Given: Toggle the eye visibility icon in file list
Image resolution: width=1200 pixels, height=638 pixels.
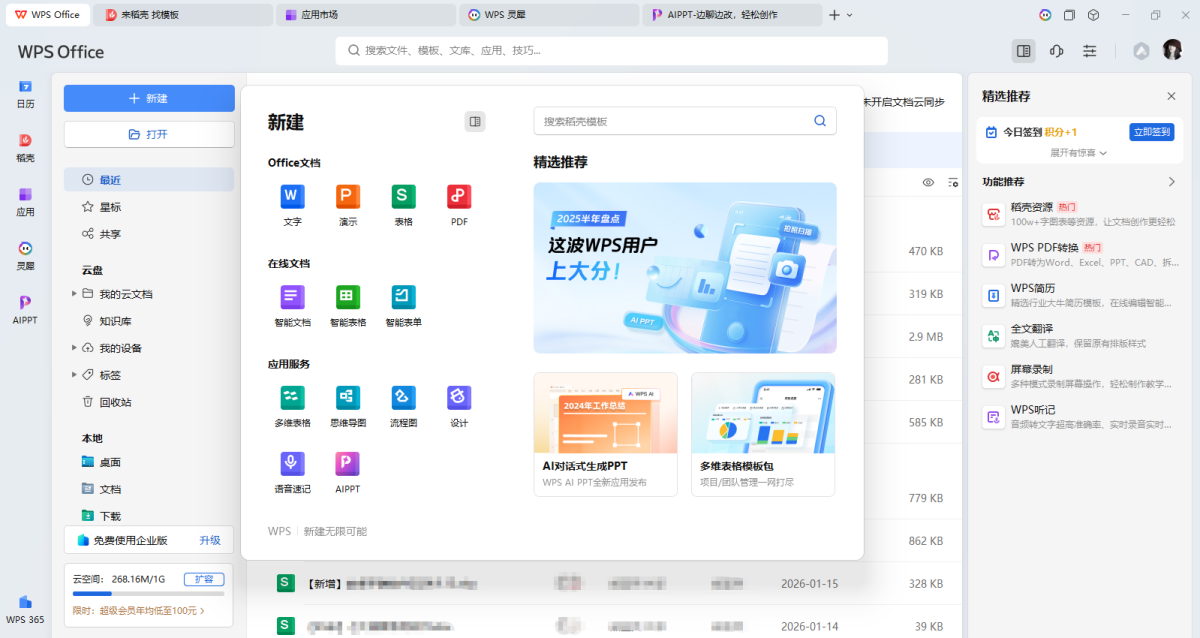Looking at the screenshot, I should 928,182.
